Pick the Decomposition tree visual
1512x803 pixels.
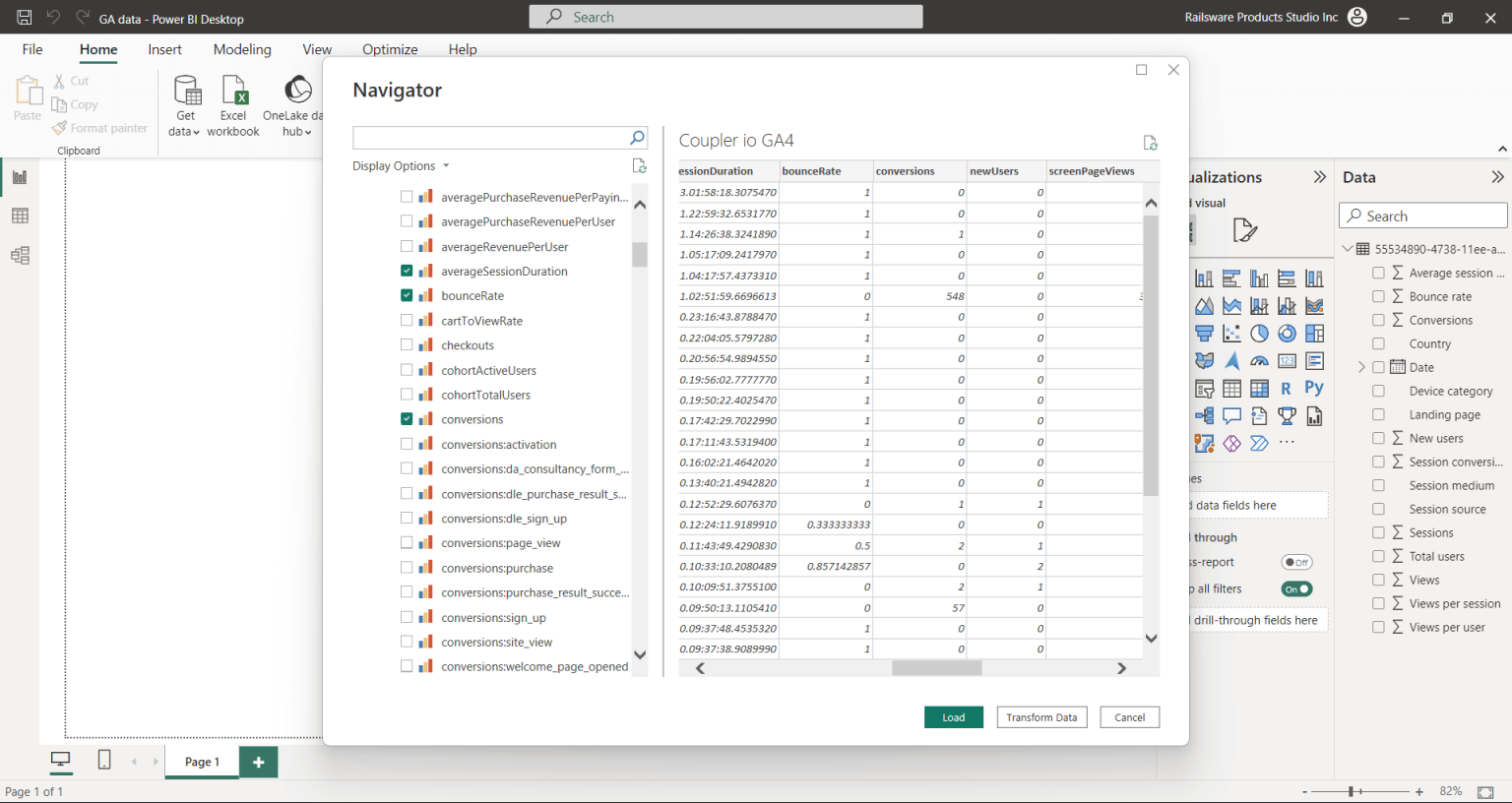pyautogui.click(x=1204, y=415)
